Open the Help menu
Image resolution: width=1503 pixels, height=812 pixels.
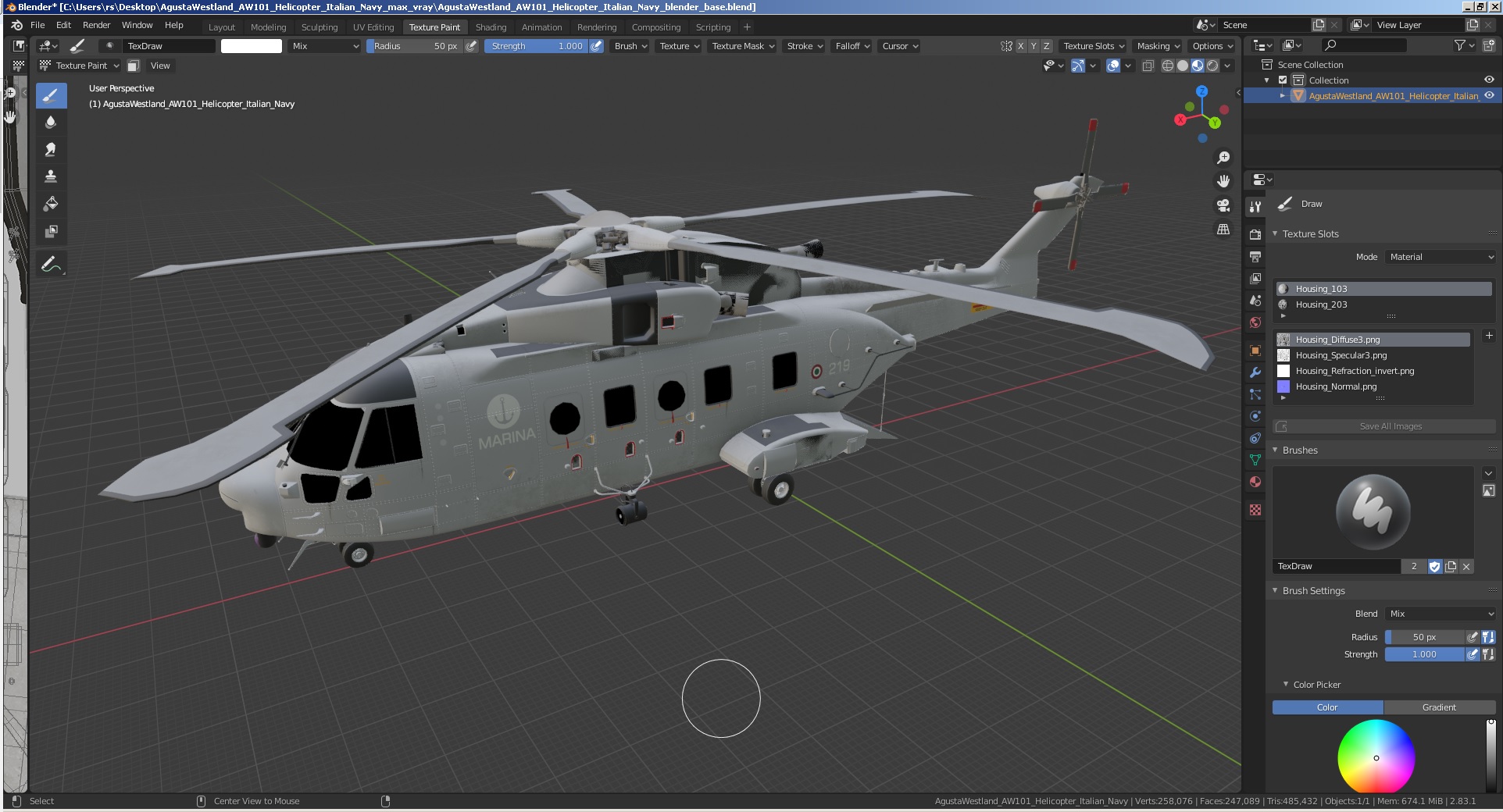[173, 25]
